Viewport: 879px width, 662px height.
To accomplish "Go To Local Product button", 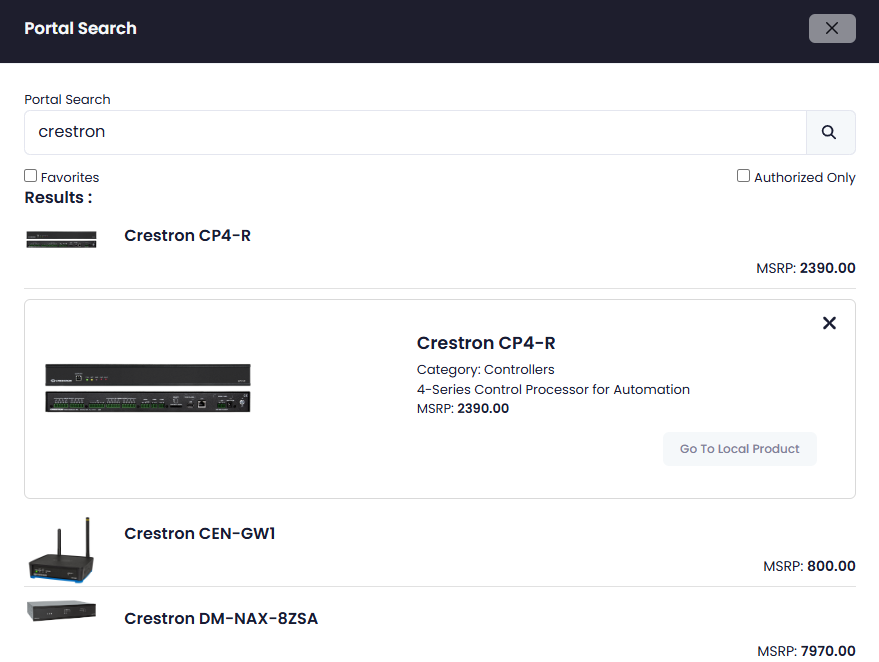I will [x=739, y=449].
